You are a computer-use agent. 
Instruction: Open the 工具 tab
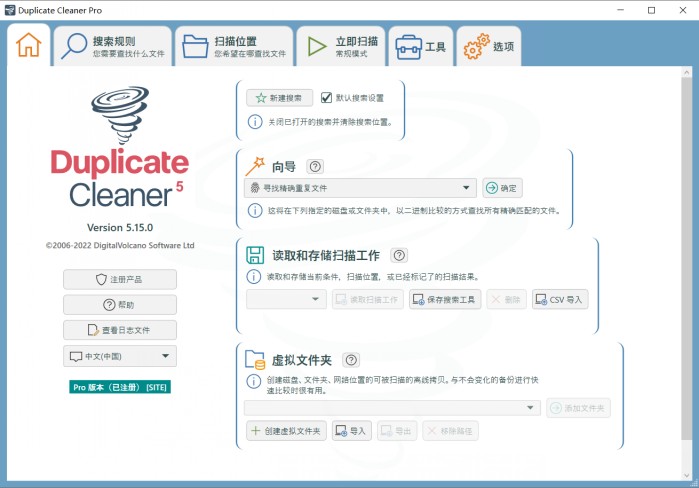tap(421, 46)
